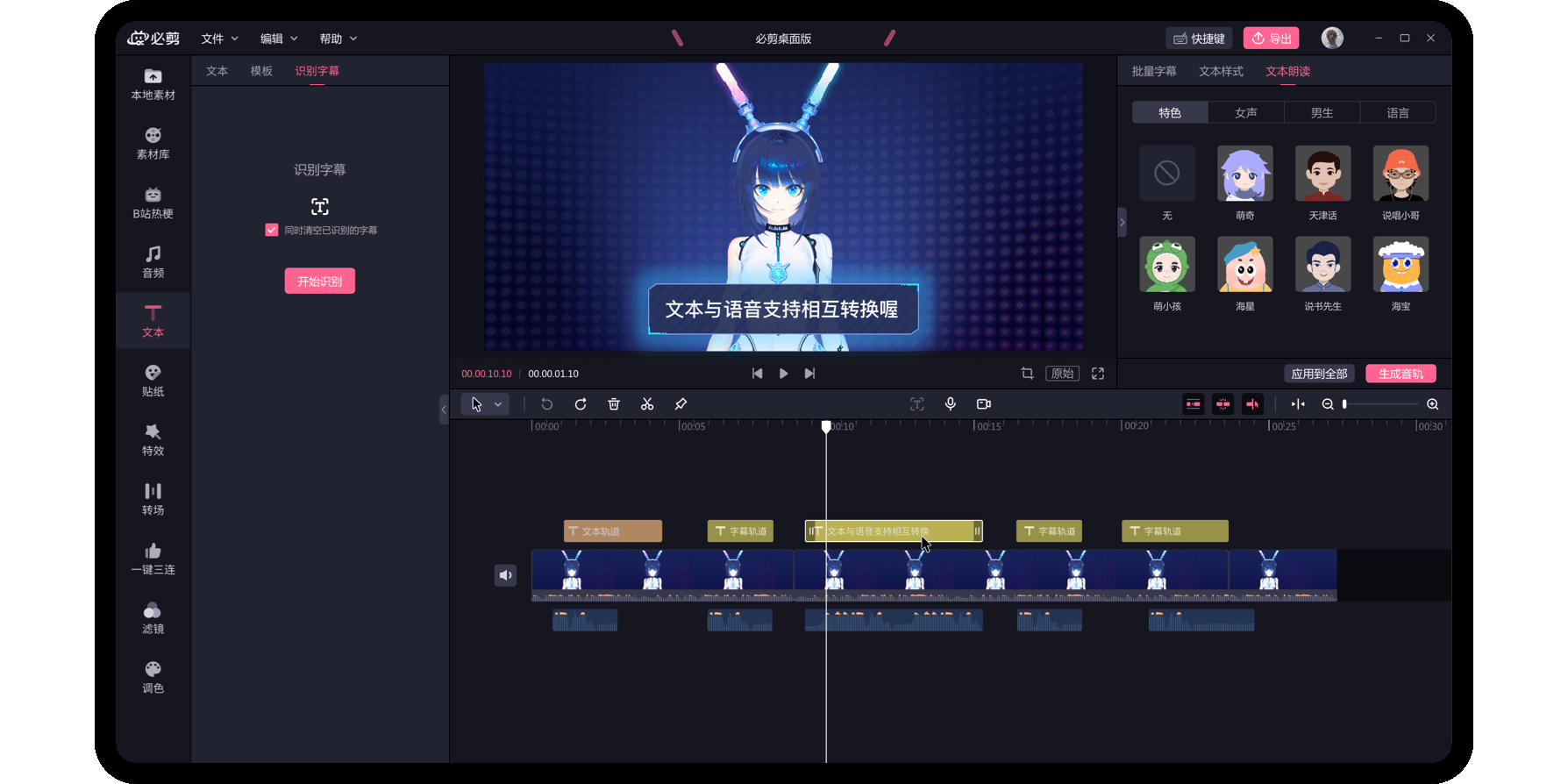Expand the selection tool dropdown arrow
The image size is (1568, 784).
click(x=498, y=404)
